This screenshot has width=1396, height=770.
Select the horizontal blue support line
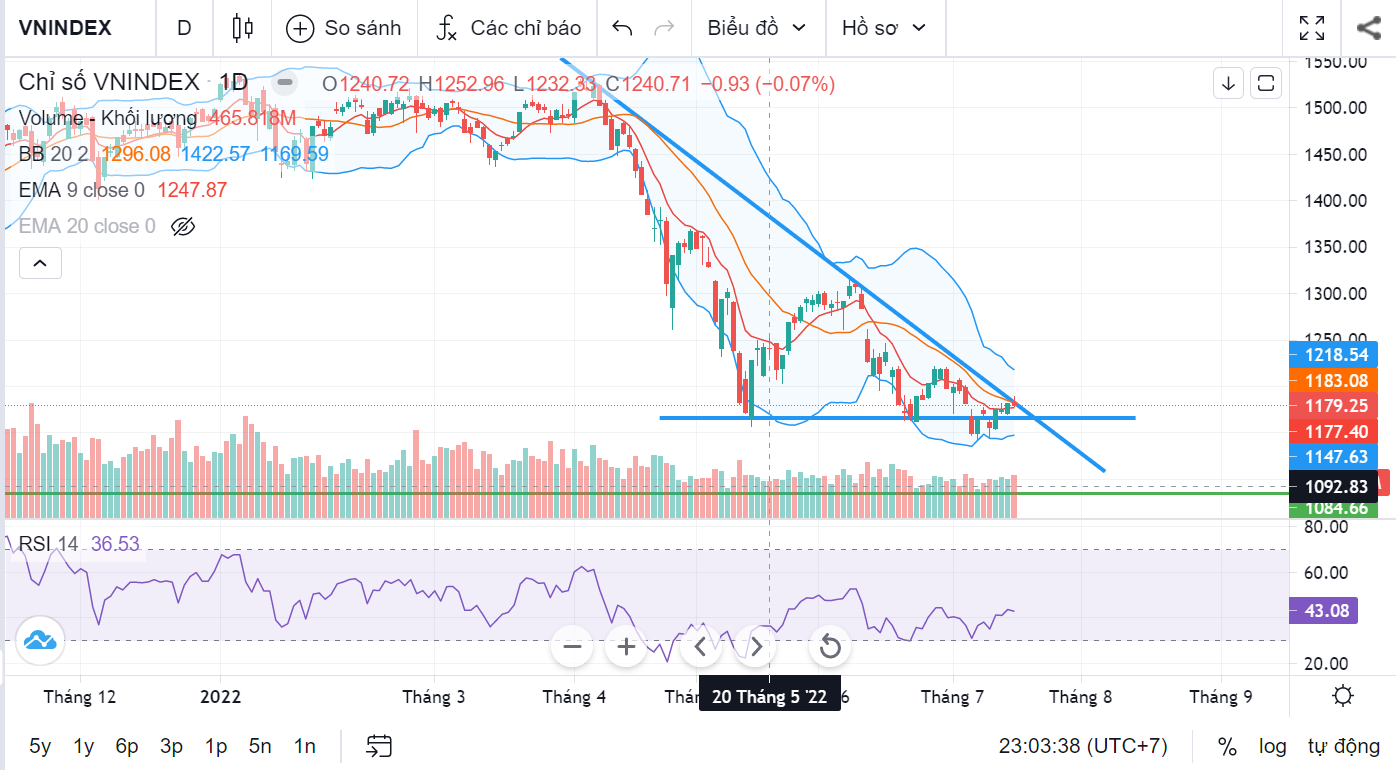click(x=897, y=417)
